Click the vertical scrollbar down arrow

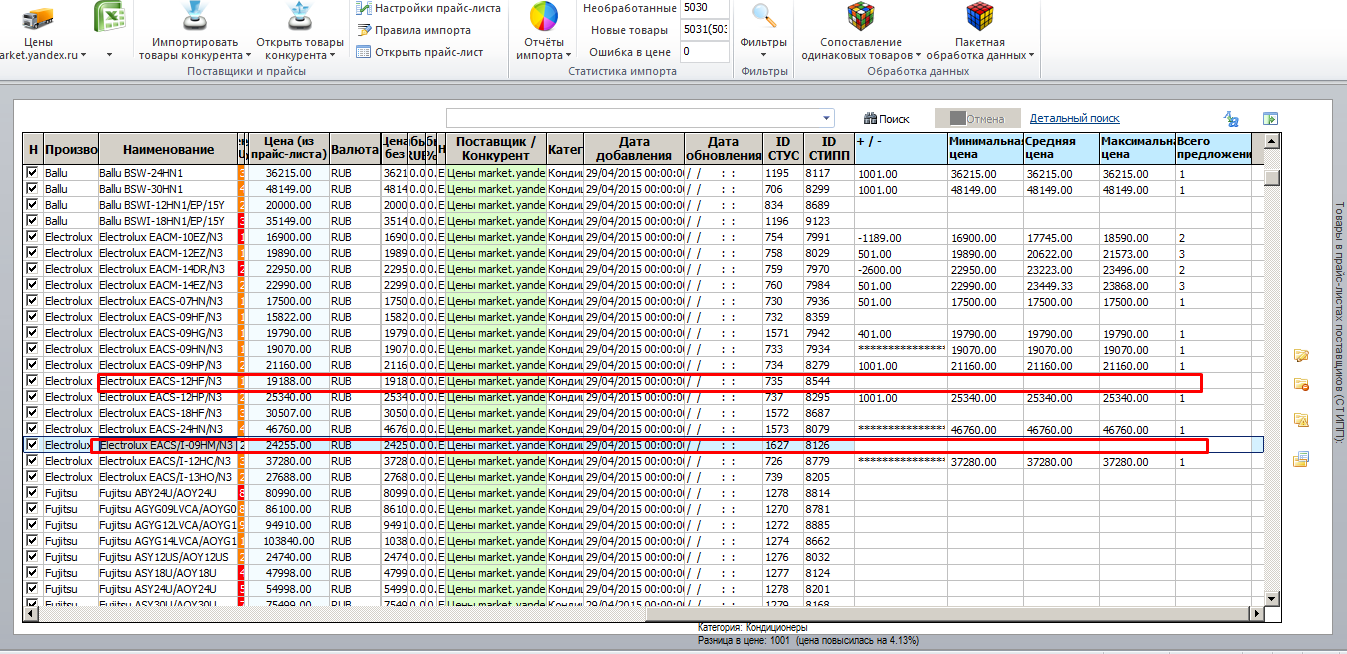tap(1272, 598)
